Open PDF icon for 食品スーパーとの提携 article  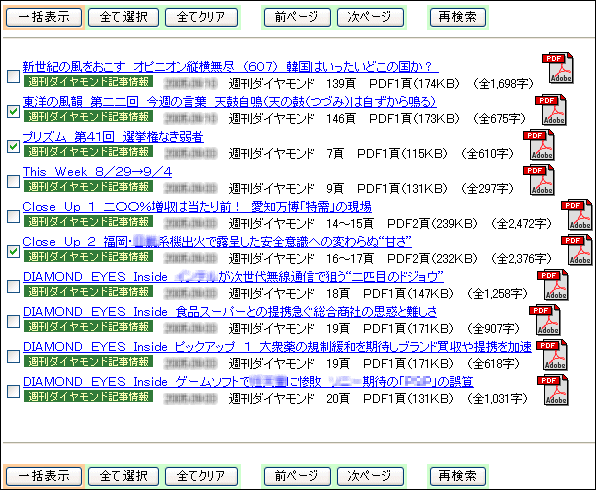coord(545,320)
